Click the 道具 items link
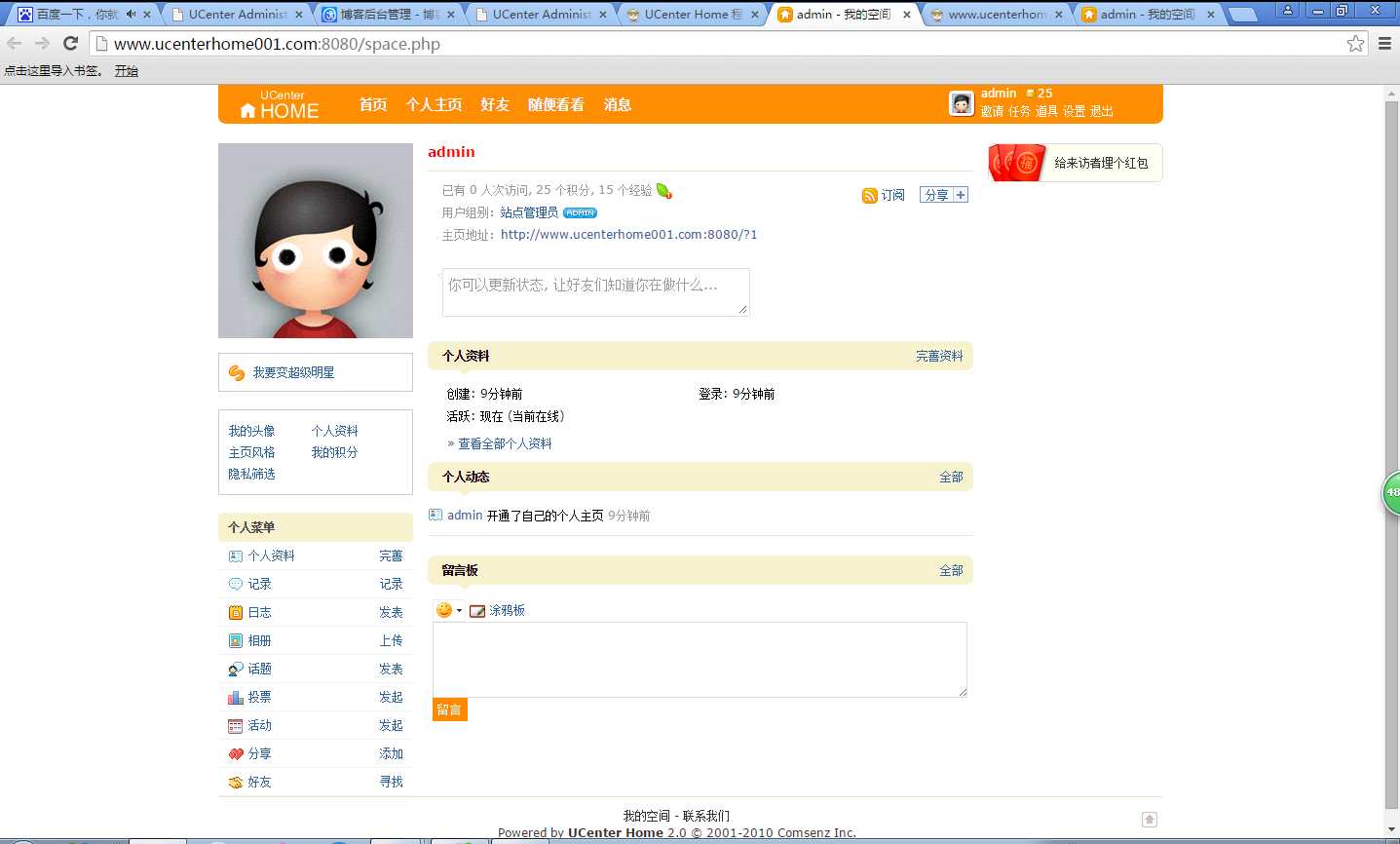Screen dimensions: 1400x844 click(x=1046, y=111)
